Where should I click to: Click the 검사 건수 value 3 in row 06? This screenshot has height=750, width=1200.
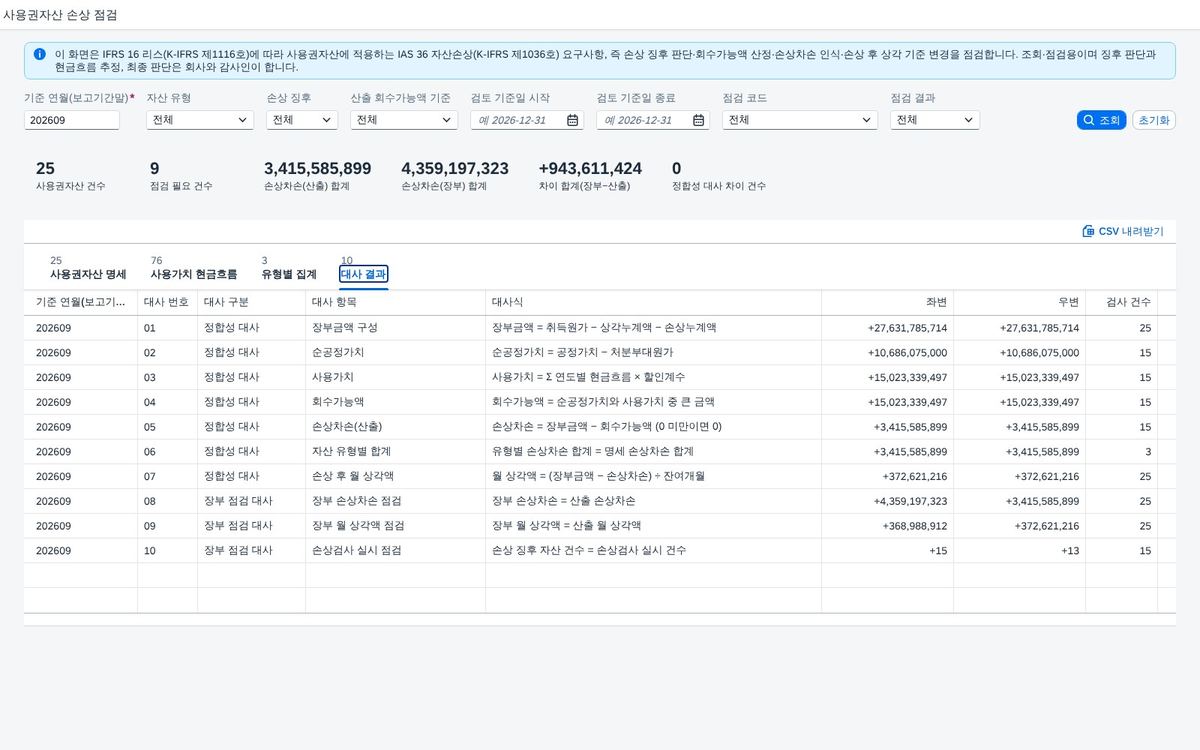[x=1147, y=452]
